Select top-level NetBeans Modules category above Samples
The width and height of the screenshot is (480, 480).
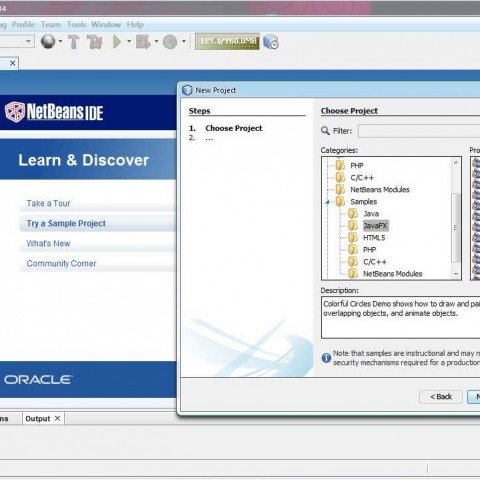380,190
